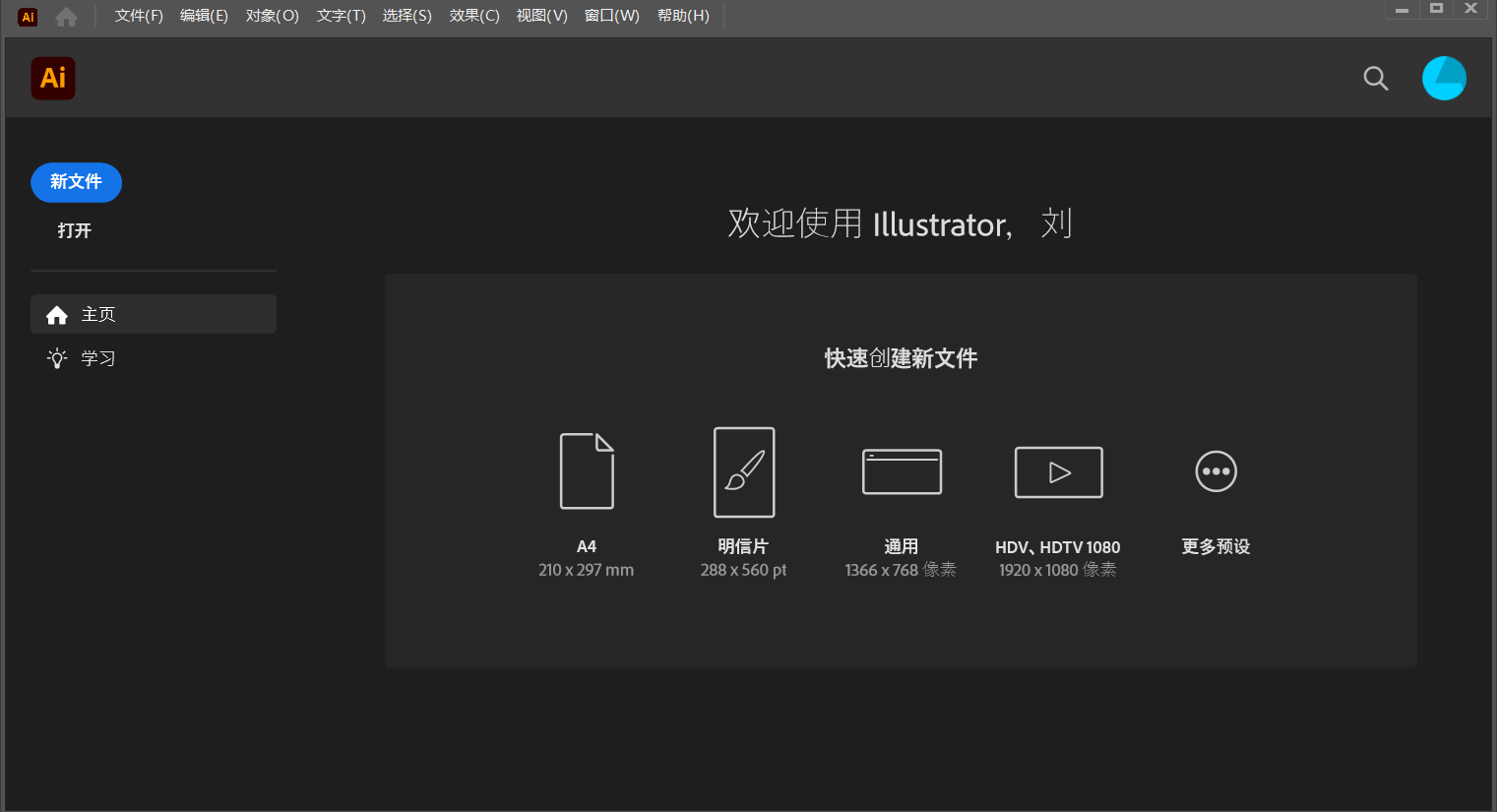The image size is (1497, 812).
Task: Click the large Illustrator Ai logo
Action: tap(53, 79)
